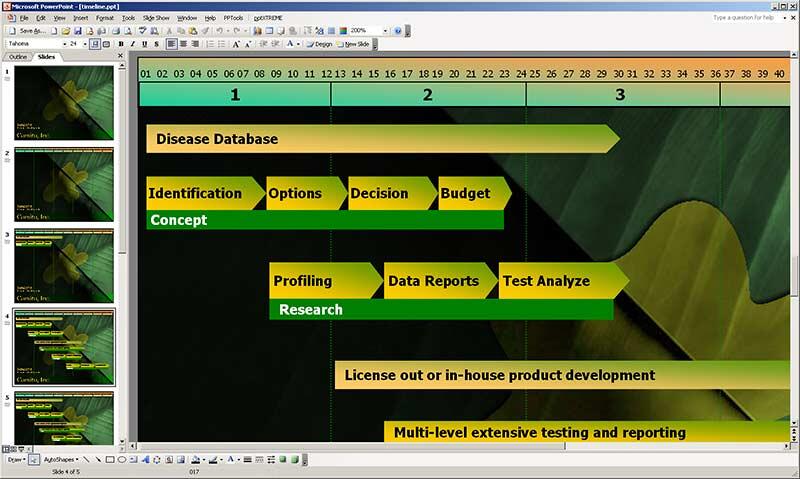Image resolution: width=800 pixels, height=479 pixels.
Task: Switch to the Outline tab
Action: pos(18,57)
